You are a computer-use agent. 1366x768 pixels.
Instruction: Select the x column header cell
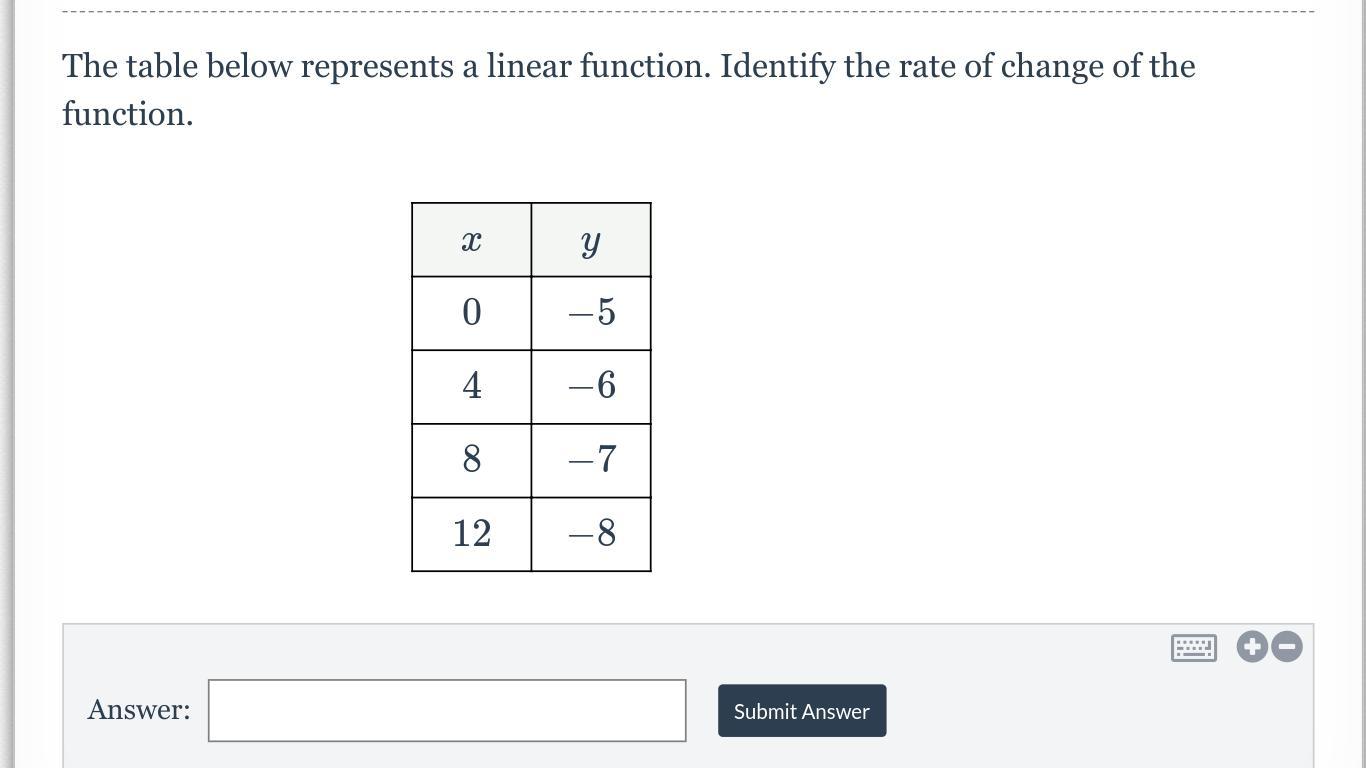point(471,241)
